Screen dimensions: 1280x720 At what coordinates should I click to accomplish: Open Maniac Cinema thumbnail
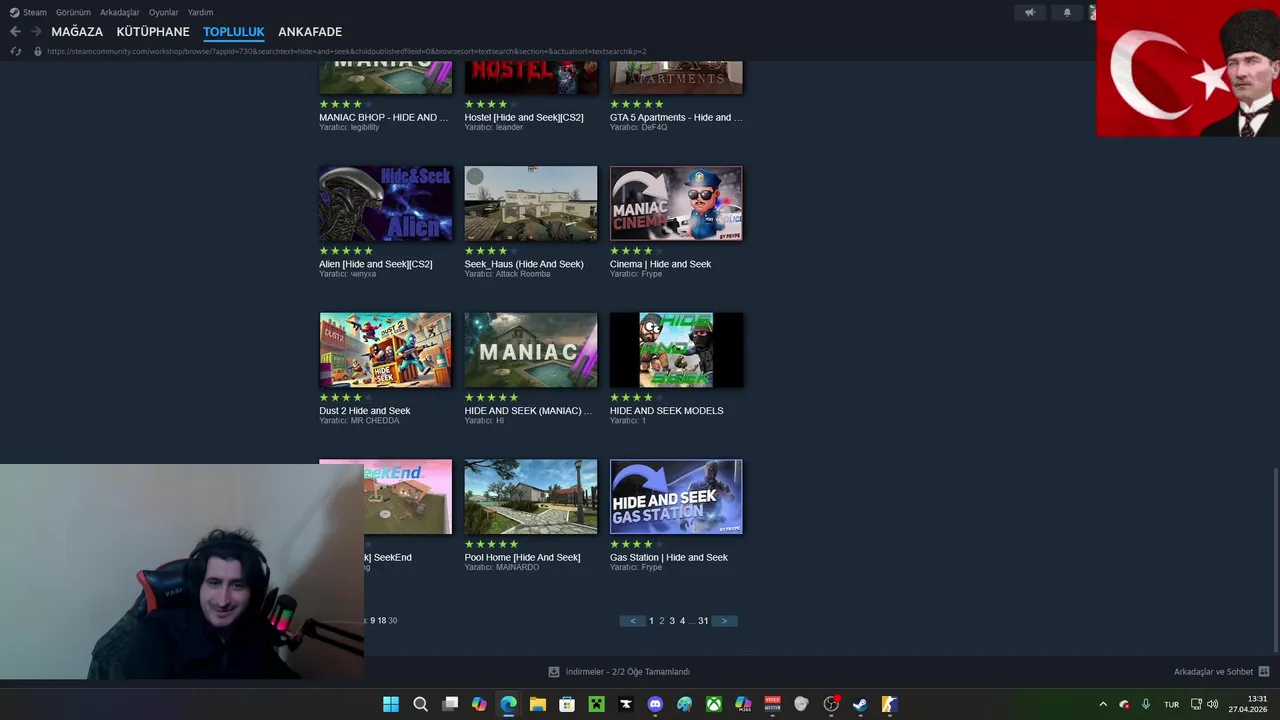tap(676, 203)
